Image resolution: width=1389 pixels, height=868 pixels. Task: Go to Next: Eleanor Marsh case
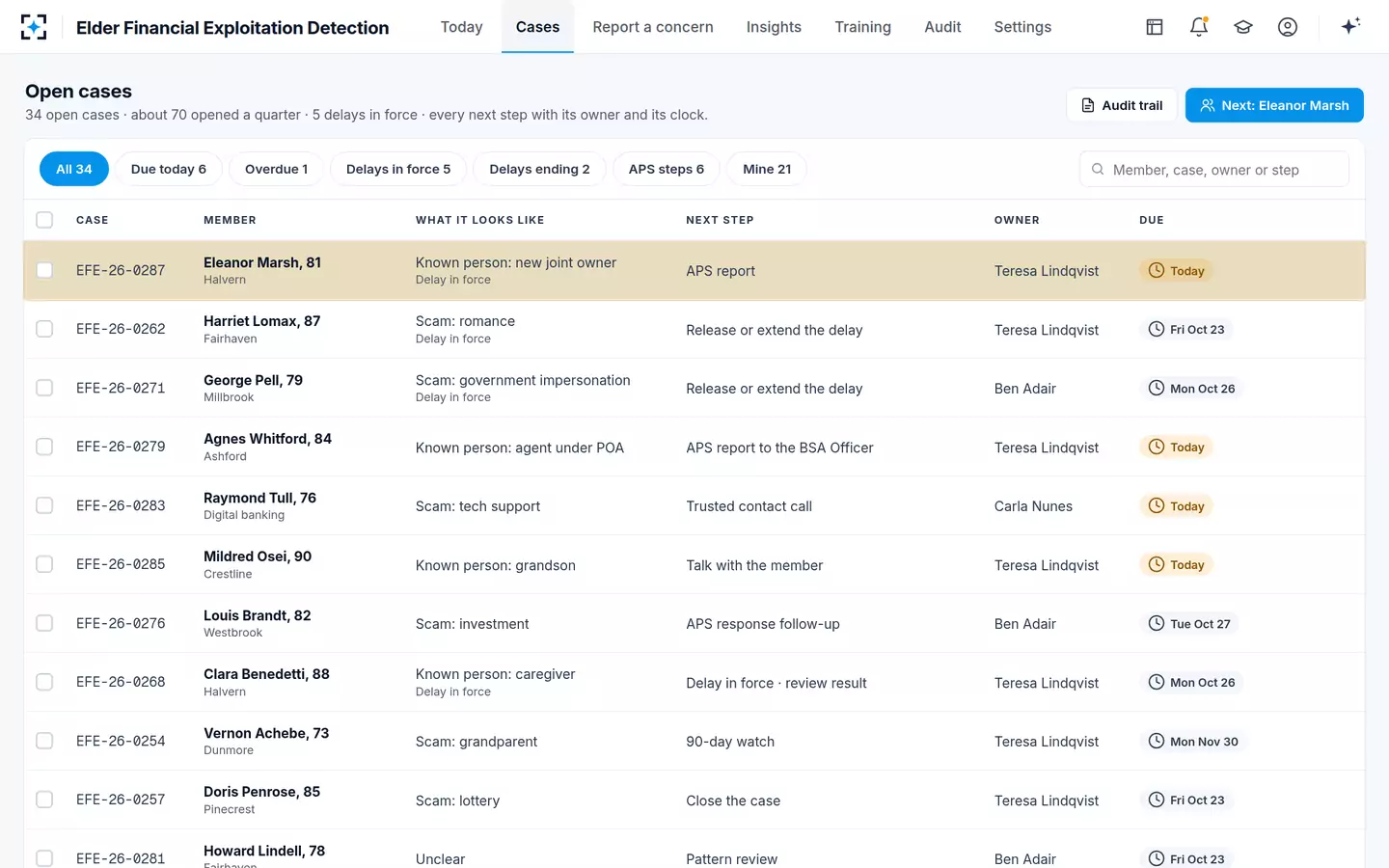pos(1274,105)
